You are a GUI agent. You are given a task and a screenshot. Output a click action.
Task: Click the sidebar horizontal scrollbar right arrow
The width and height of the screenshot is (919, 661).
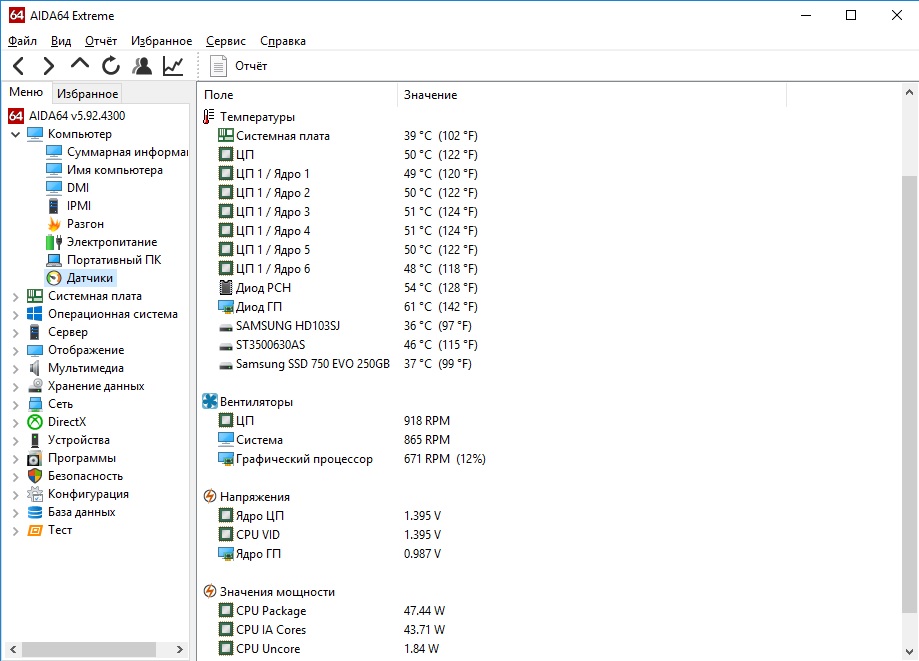(x=179, y=649)
